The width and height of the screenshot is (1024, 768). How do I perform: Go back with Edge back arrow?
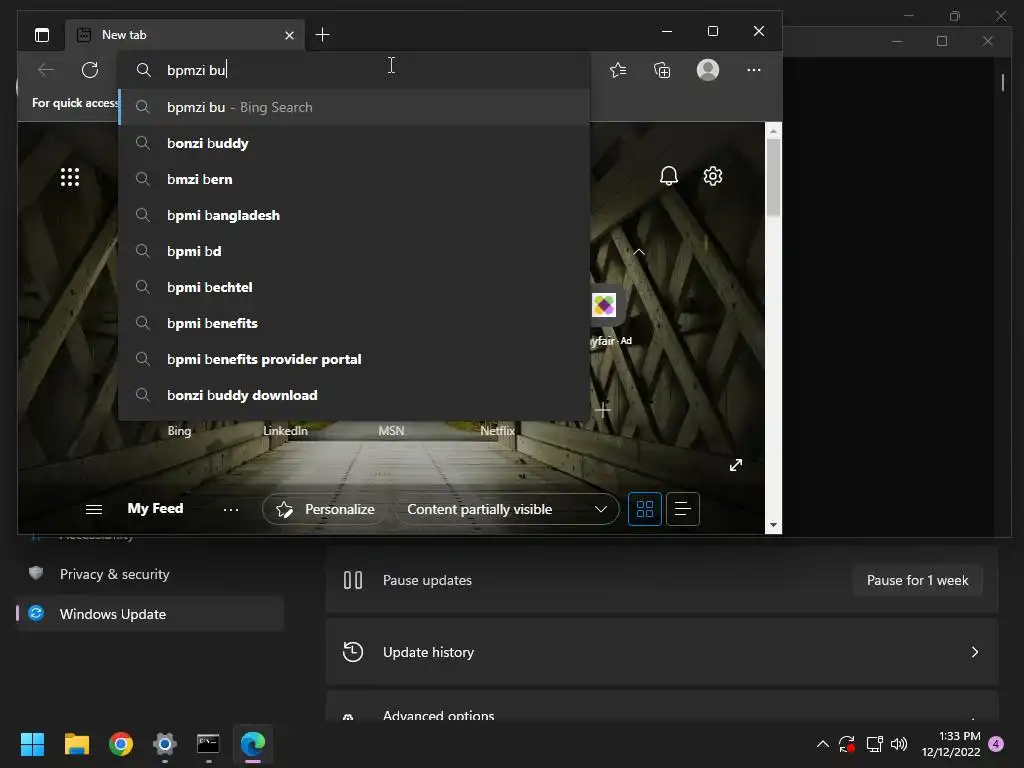coord(46,70)
